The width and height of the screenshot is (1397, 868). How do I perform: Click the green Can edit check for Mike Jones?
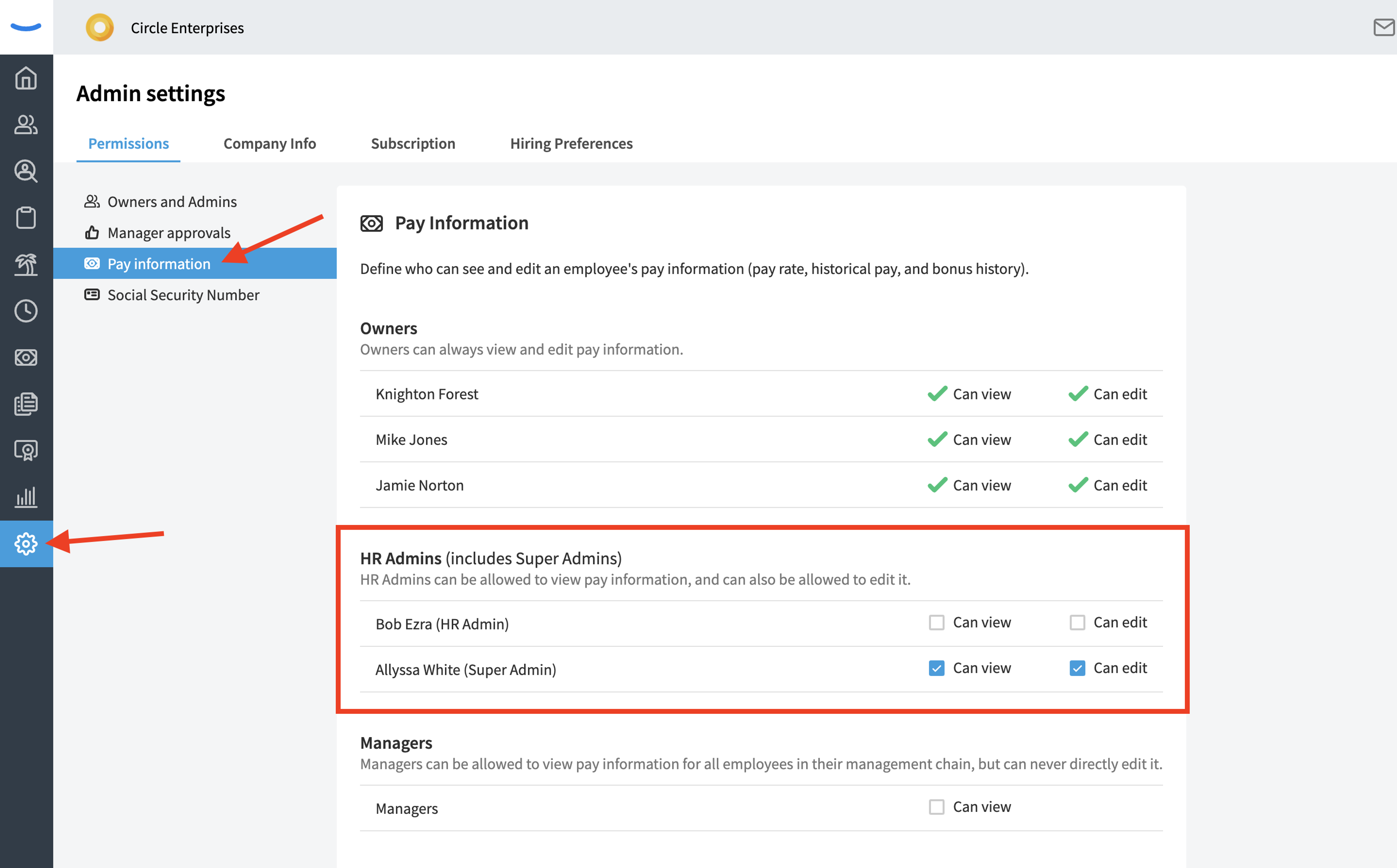[1078, 439]
